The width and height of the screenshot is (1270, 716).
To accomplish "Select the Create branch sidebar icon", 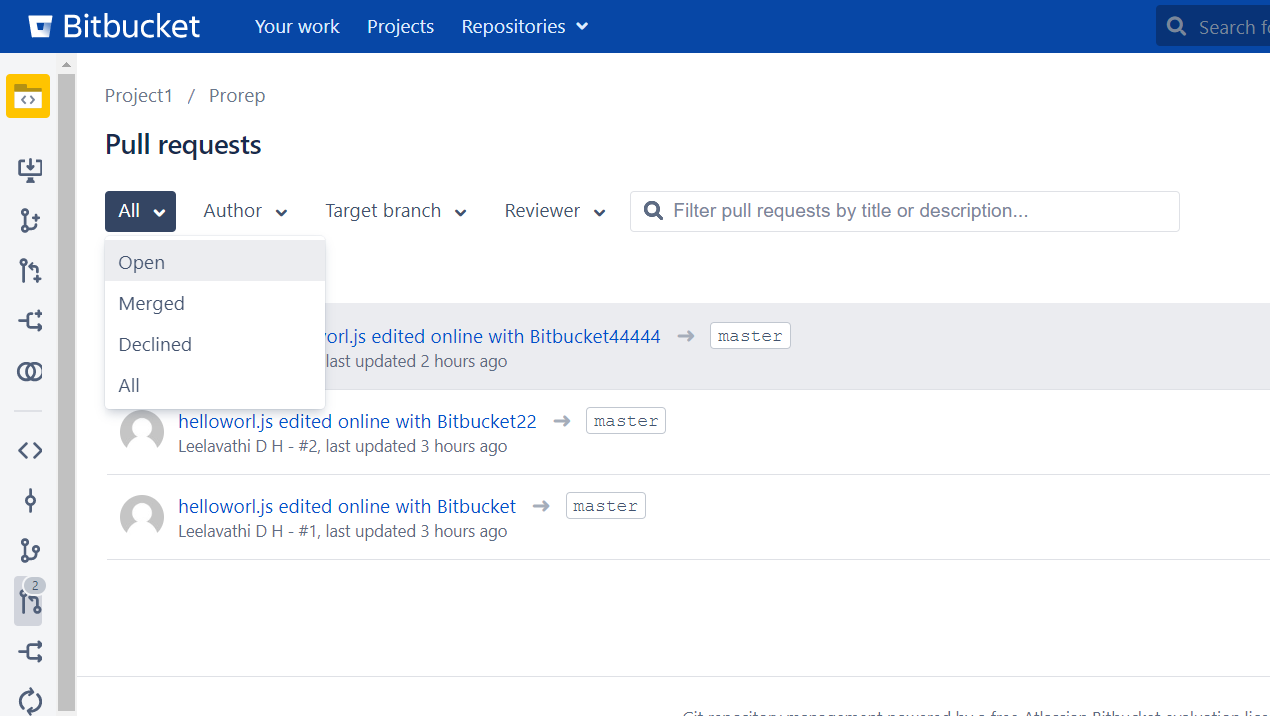I will (30, 221).
